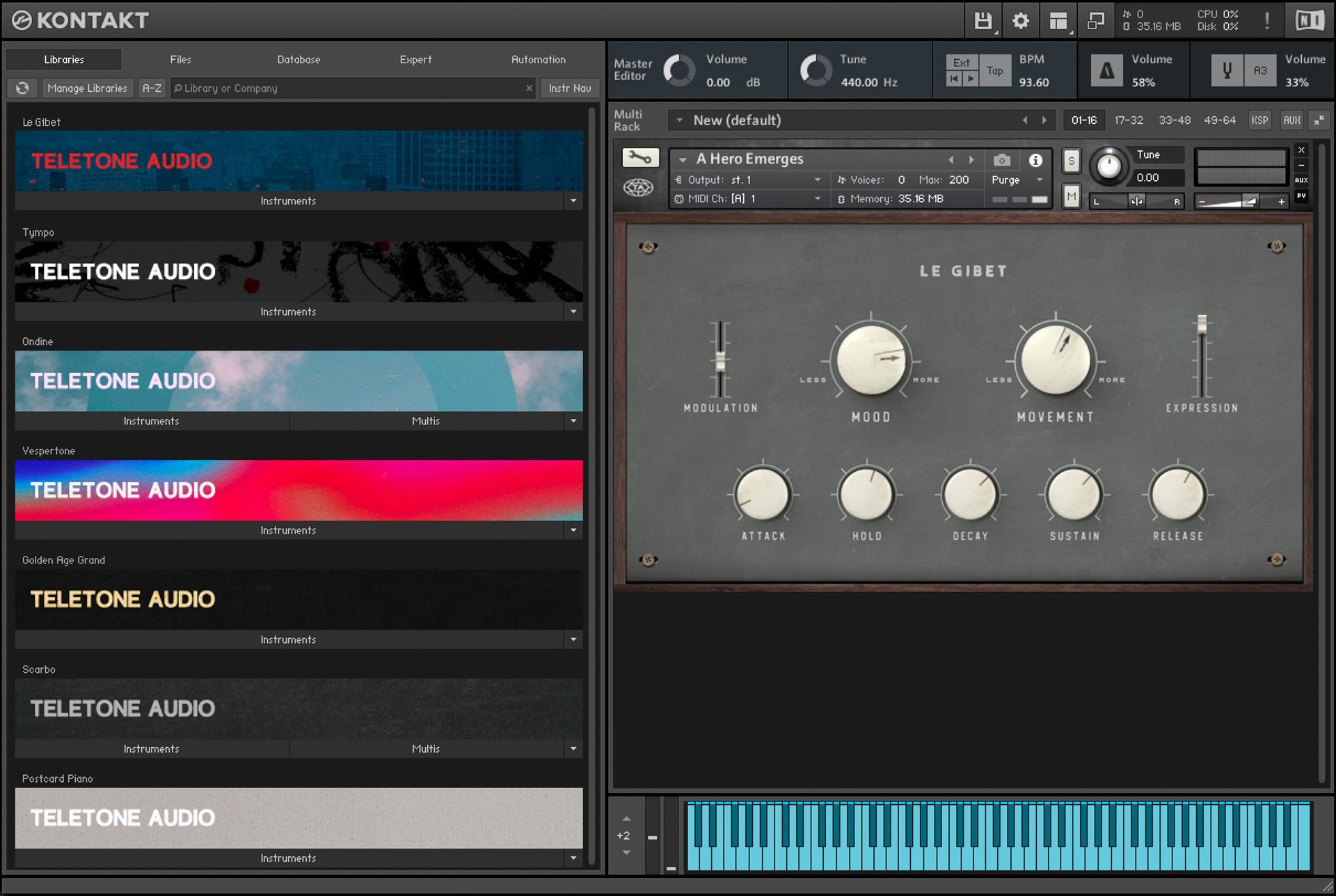1336x896 pixels.
Task: Click the tuning fork reference tone icon
Action: [1227, 70]
